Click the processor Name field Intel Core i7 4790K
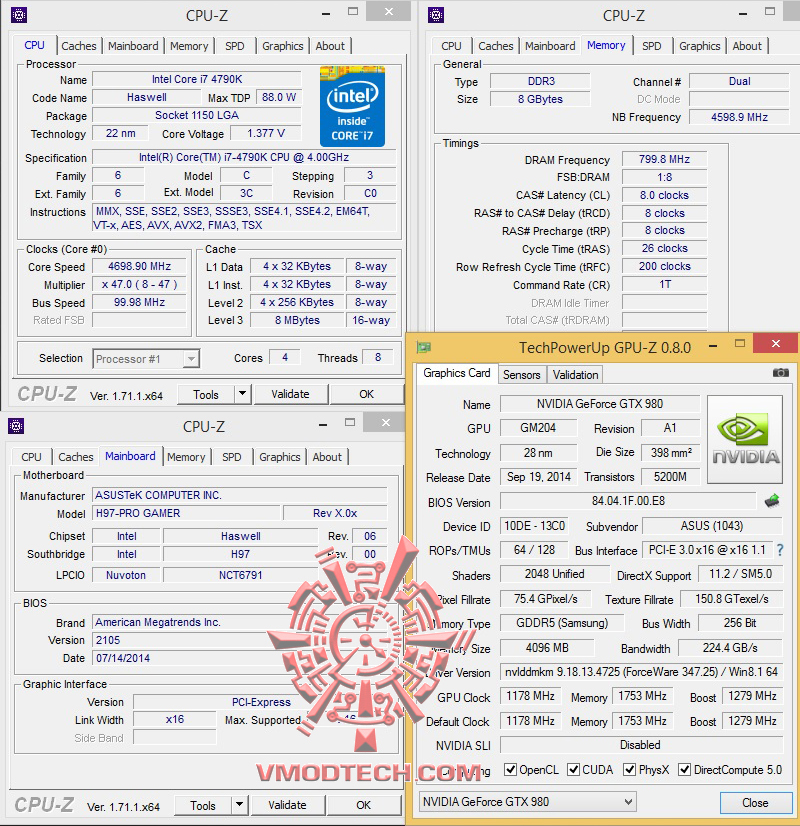800x826 pixels. [197, 79]
